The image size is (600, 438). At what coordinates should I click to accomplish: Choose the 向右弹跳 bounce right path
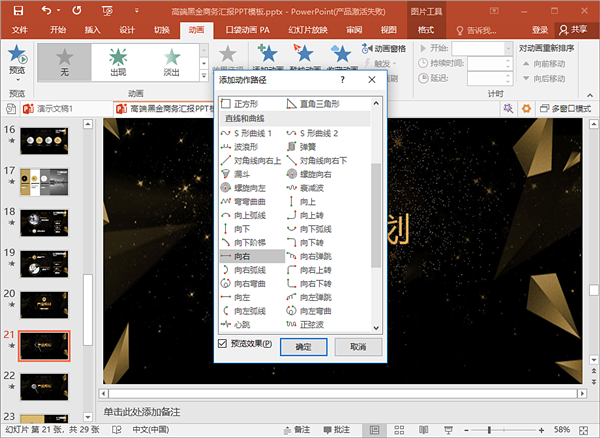click(309, 256)
